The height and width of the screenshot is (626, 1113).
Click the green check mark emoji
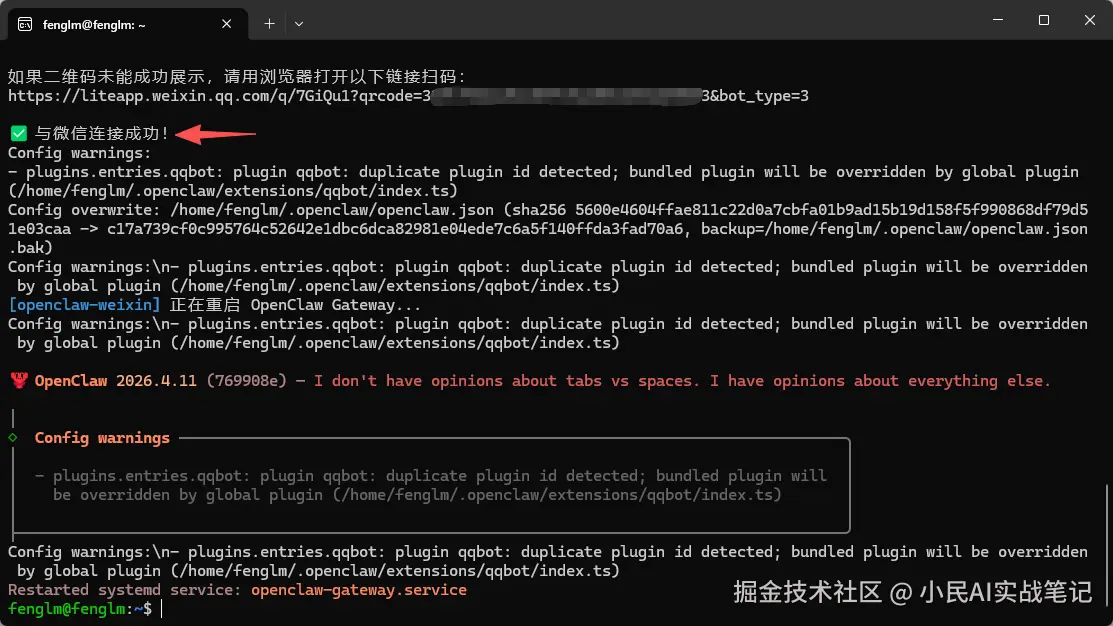[x=18, y=133]
